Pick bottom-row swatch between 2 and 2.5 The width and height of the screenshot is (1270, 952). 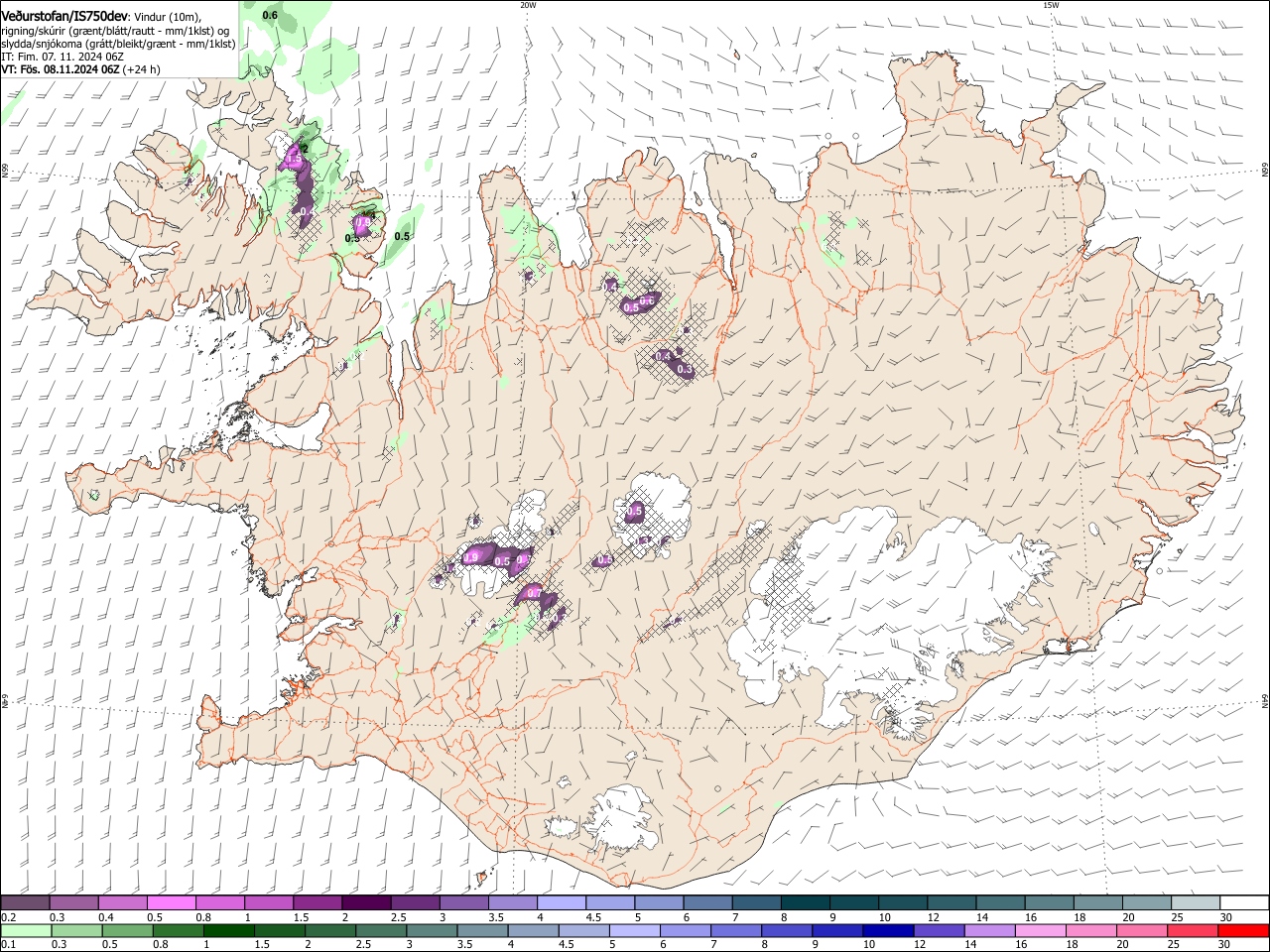[x=330, y=930]
